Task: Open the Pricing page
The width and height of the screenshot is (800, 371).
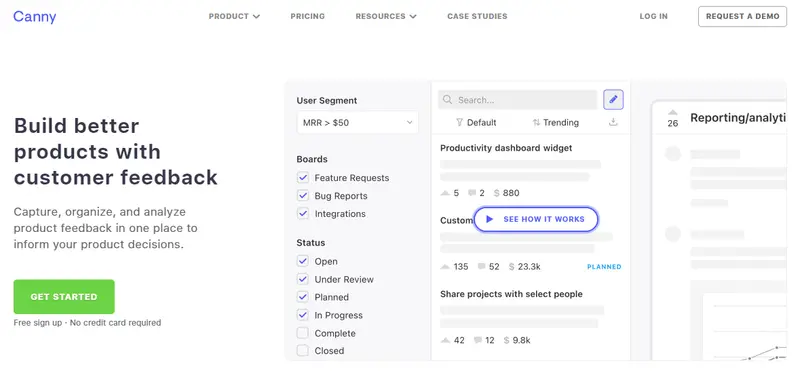Action: [308, 16]
